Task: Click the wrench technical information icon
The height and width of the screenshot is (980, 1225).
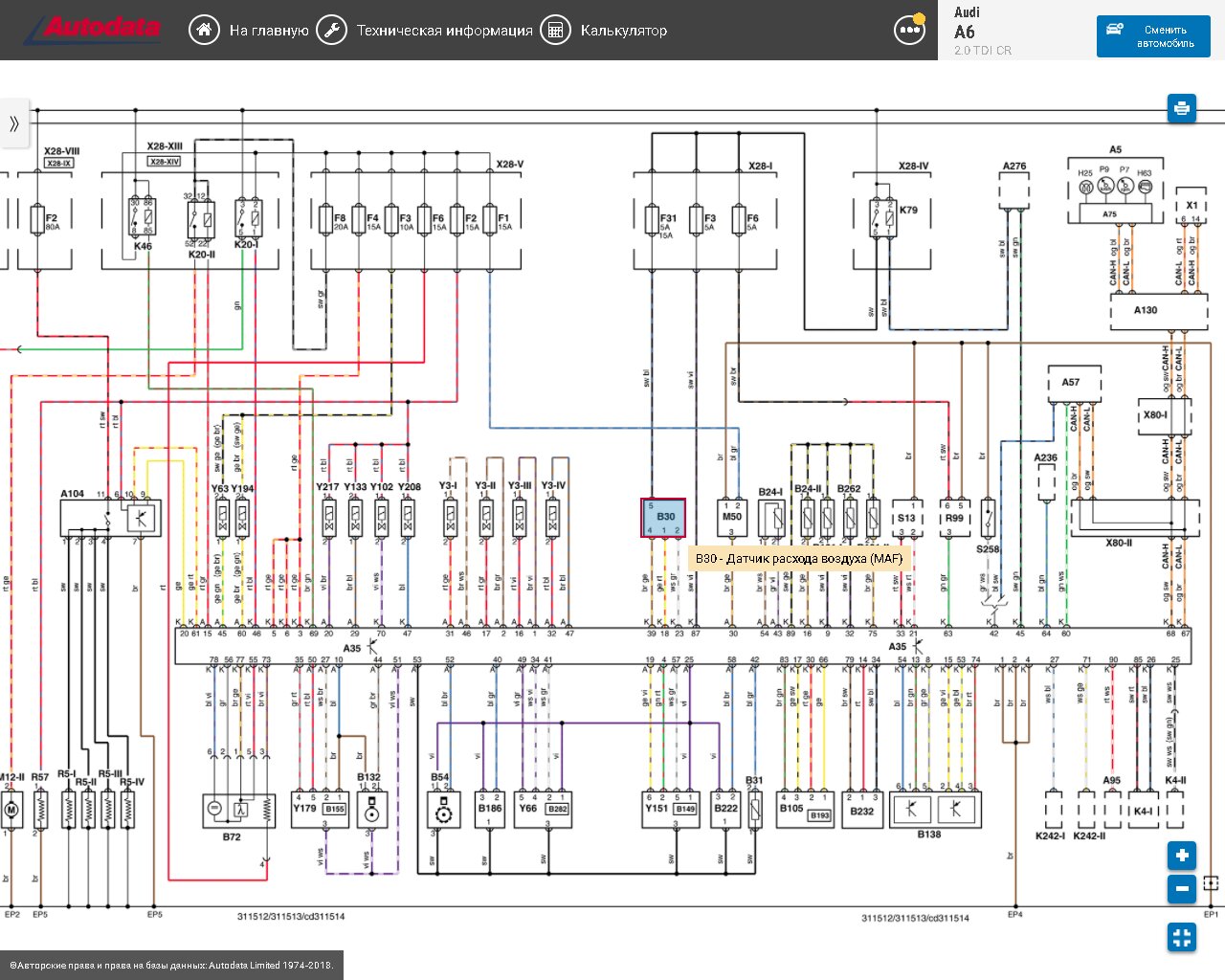Action: [331, 30]
